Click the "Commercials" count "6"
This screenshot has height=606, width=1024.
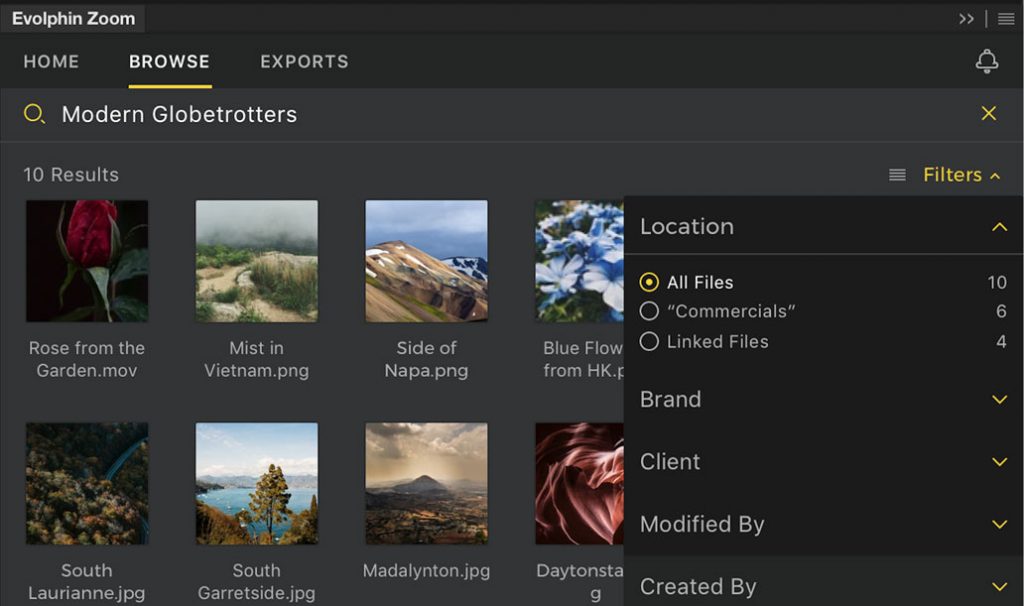click(1001, 311)
